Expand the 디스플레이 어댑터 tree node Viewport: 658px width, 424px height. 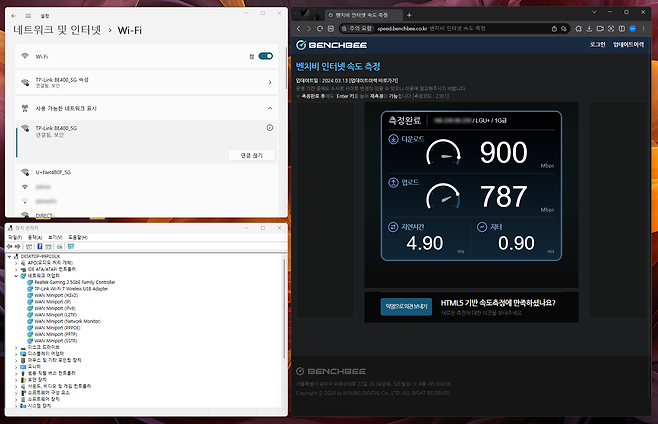click(17, 353)
